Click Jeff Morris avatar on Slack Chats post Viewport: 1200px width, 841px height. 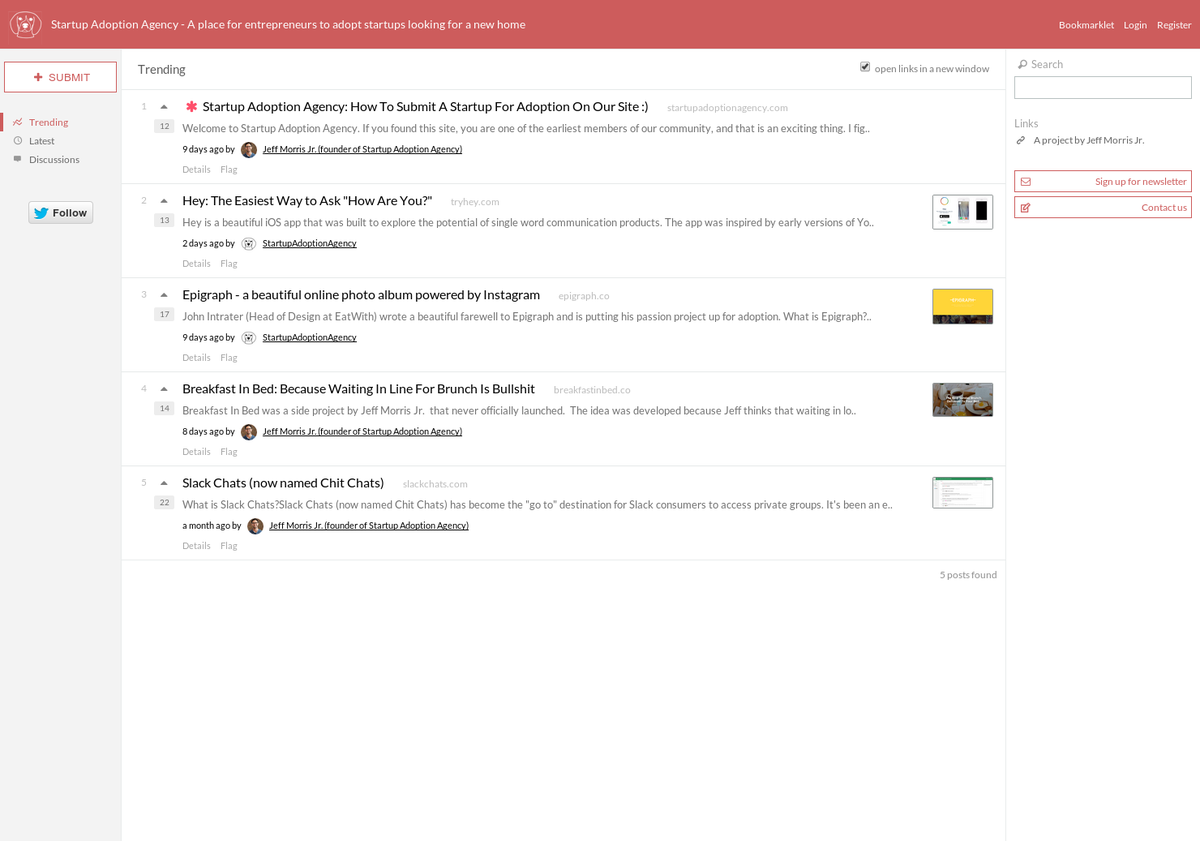point(255,526)
